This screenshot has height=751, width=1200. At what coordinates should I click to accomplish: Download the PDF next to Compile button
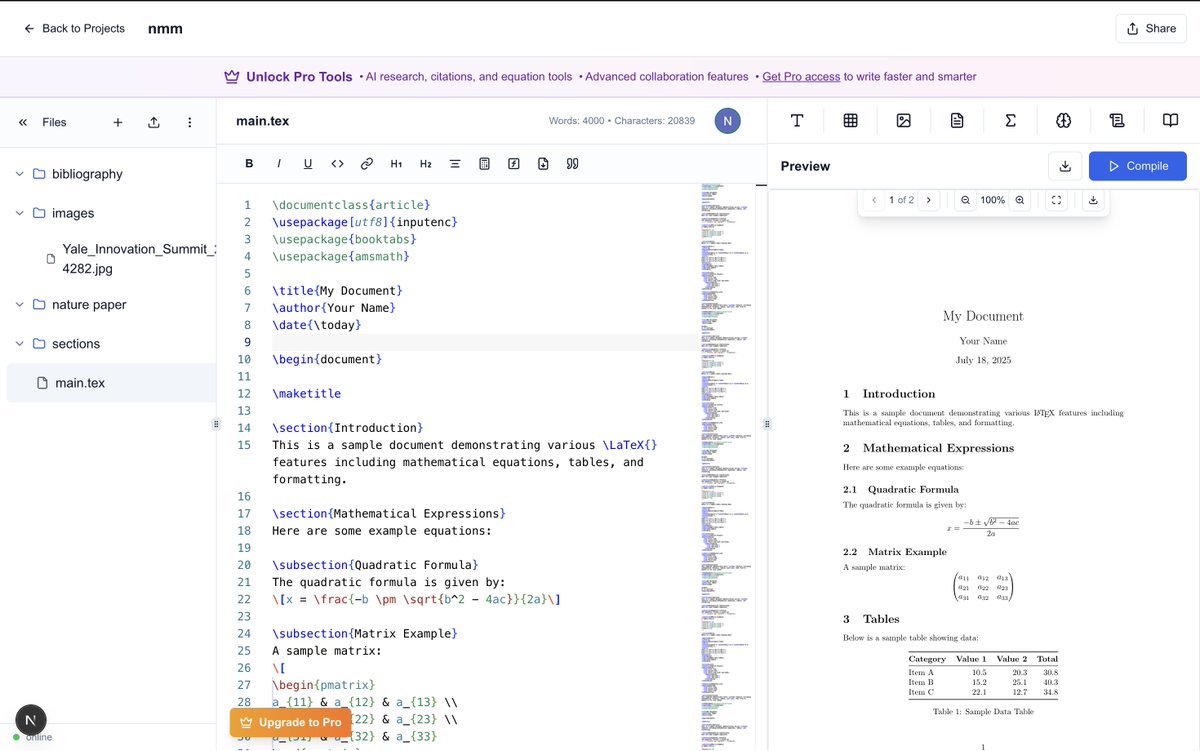(1065, 166)
